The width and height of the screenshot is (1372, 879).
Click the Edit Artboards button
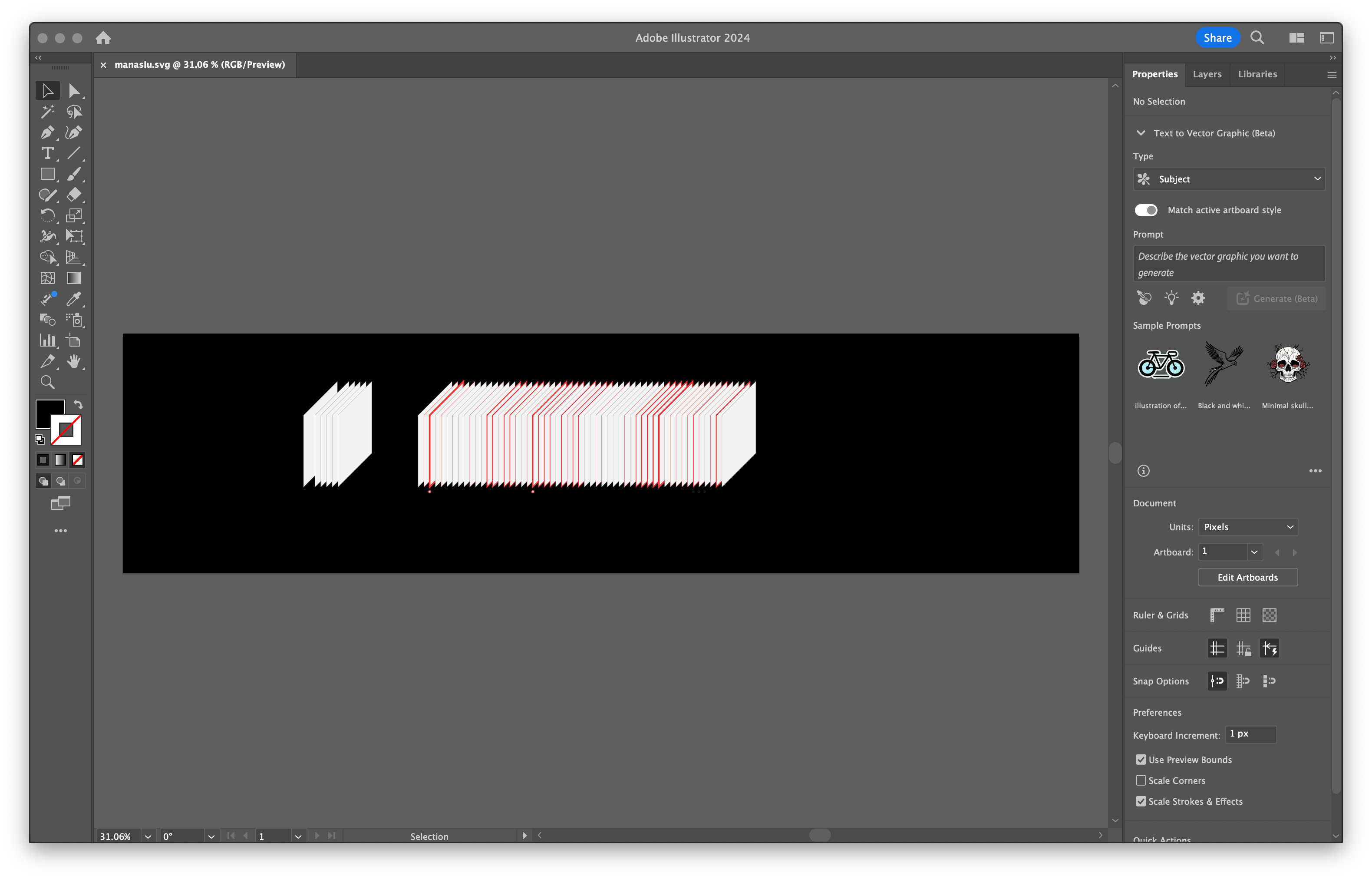[x=1247, y=577]
